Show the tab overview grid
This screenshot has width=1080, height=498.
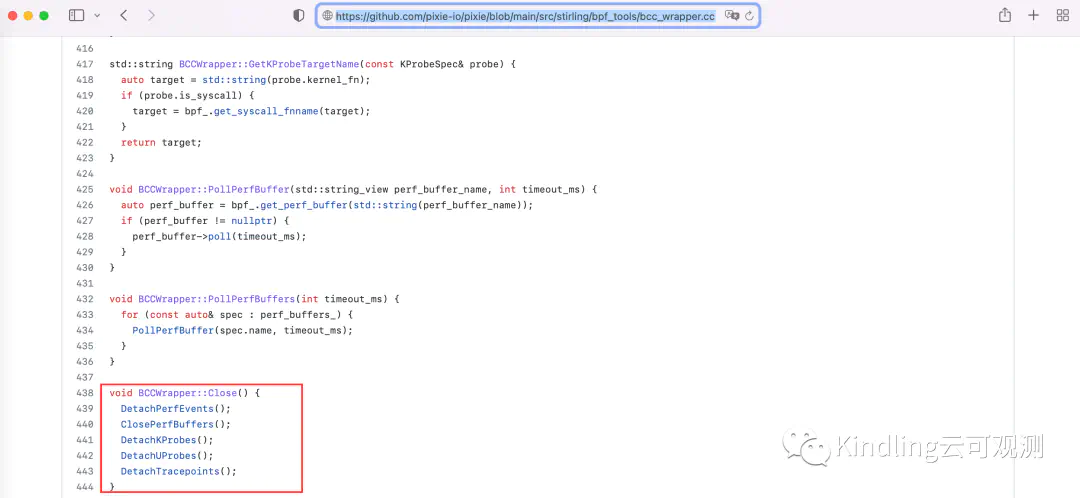[x=1062, y=16]
